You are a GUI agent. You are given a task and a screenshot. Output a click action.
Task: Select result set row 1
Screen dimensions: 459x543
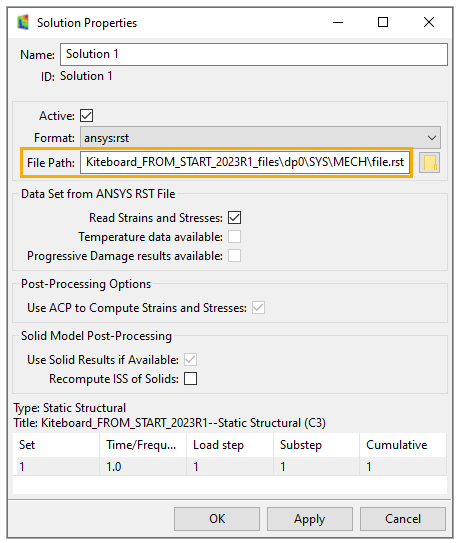pyautogui.click(x=230, y=466)
